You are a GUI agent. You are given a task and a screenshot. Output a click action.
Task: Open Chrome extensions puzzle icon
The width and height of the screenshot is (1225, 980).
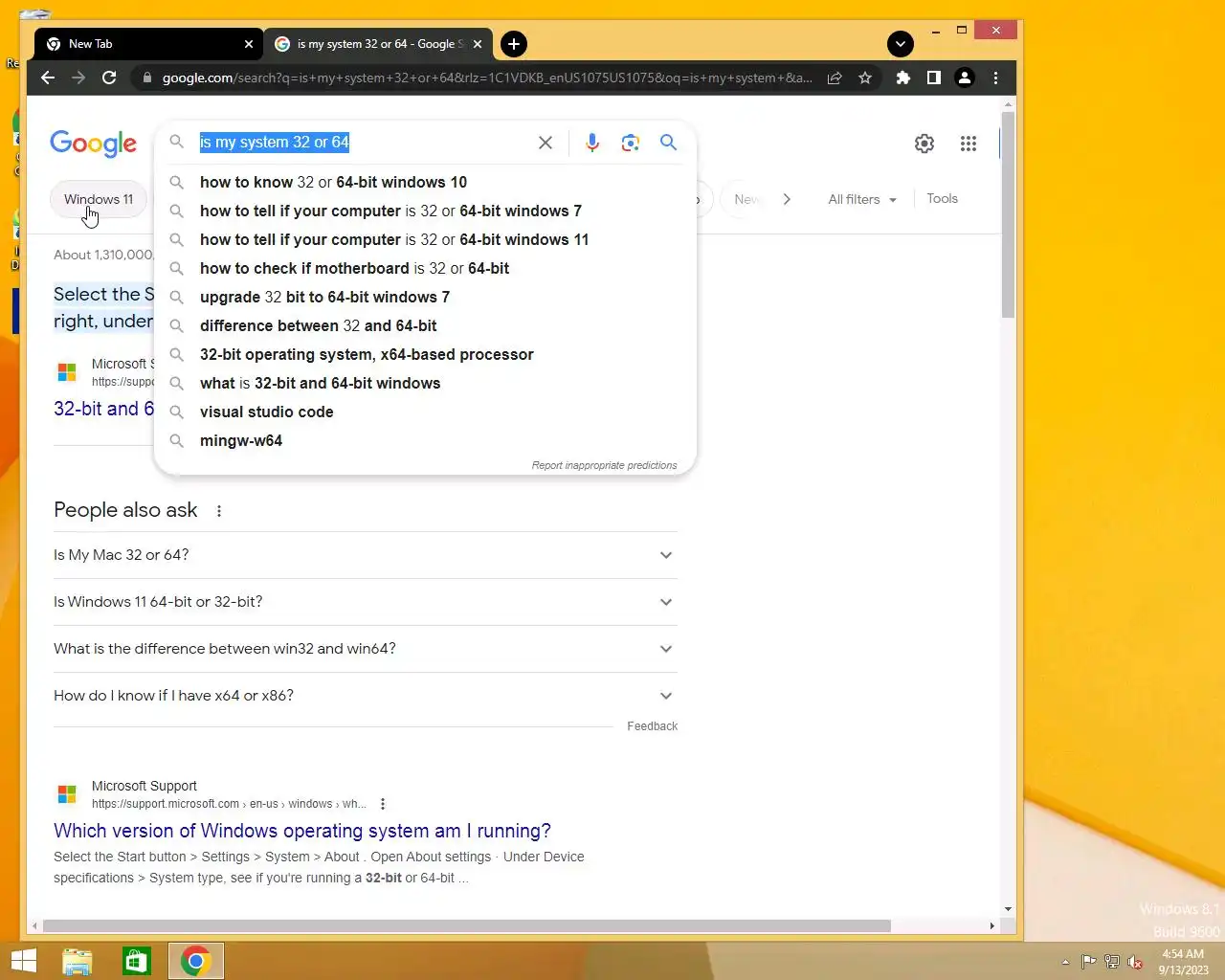pos(902,78)
